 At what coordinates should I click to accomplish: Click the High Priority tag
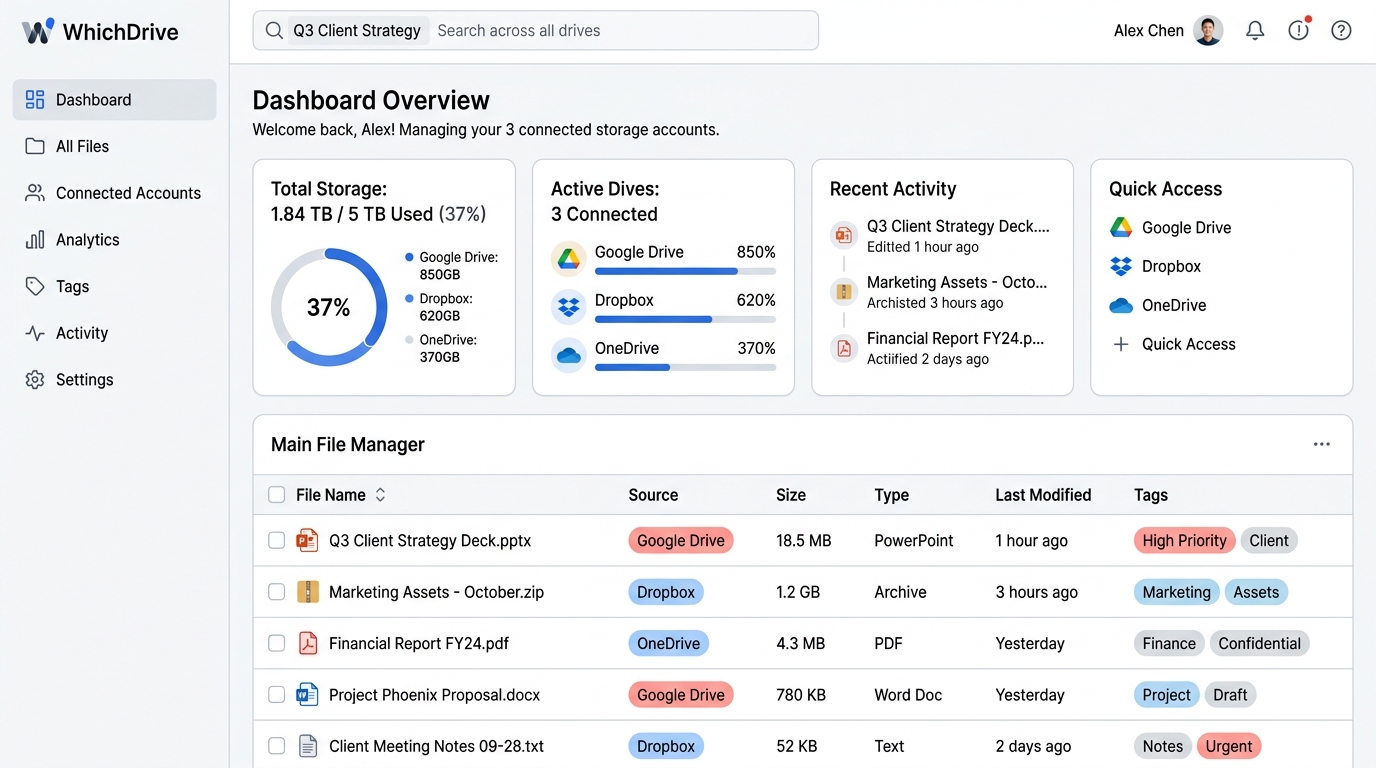[x=1184, y=541]
